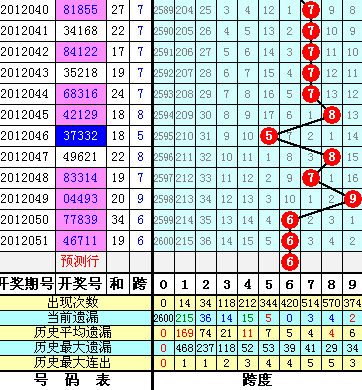Screen dimensions: 362x390
Task: Click the 预测行 red label
Action: [80, 261]
